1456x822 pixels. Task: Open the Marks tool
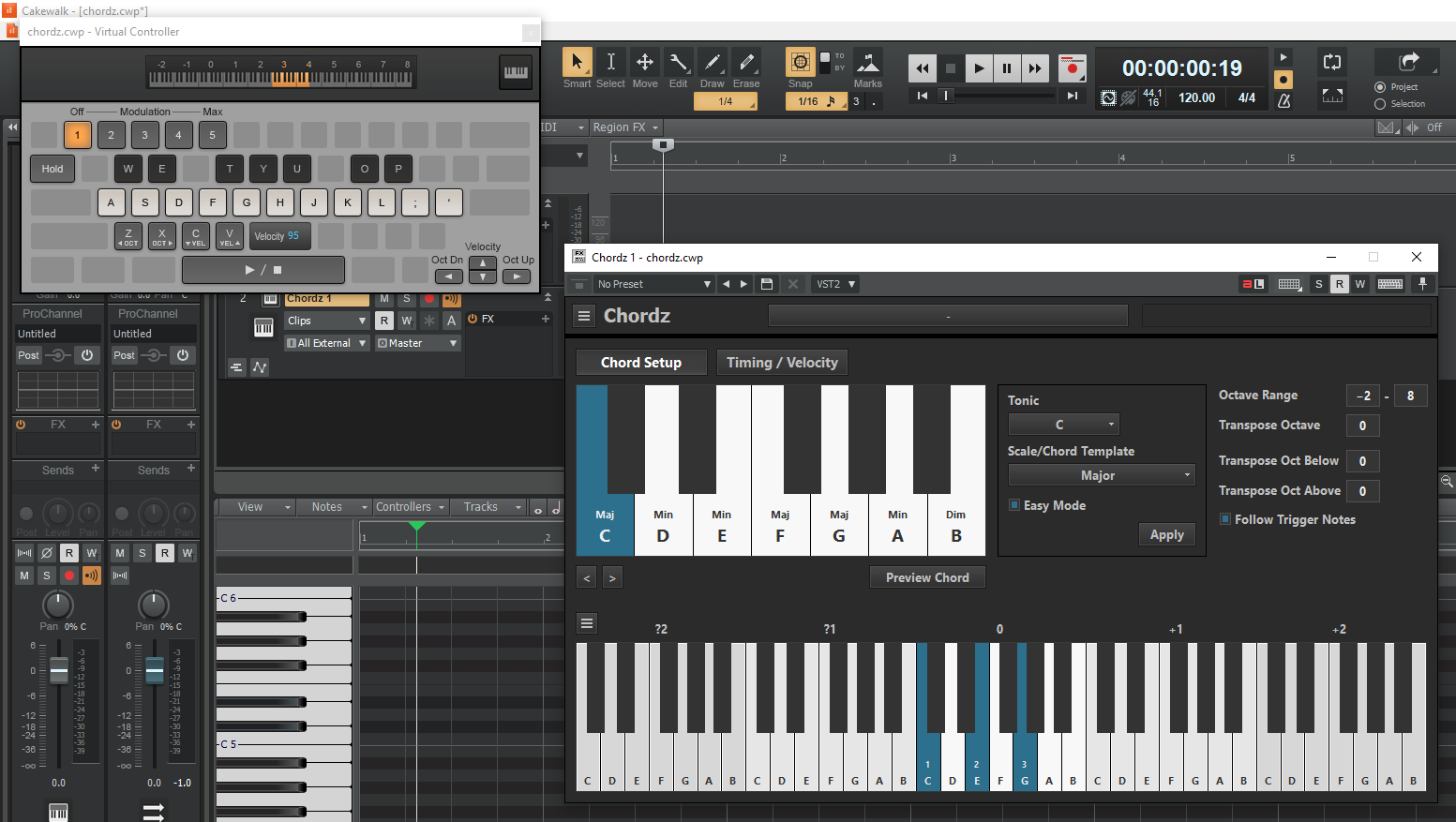[868, 63]
